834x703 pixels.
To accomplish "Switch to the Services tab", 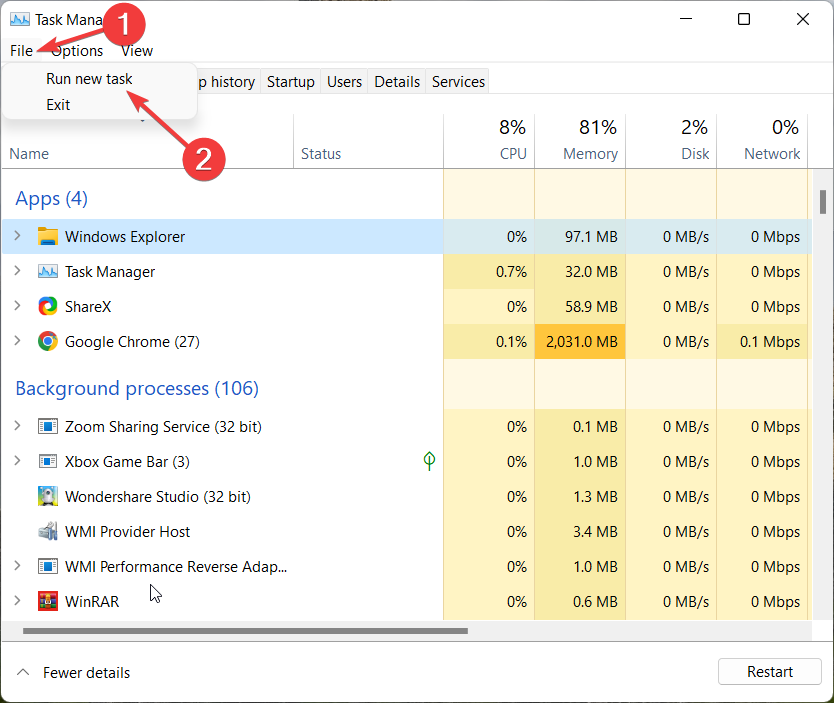I will point(457,81).
